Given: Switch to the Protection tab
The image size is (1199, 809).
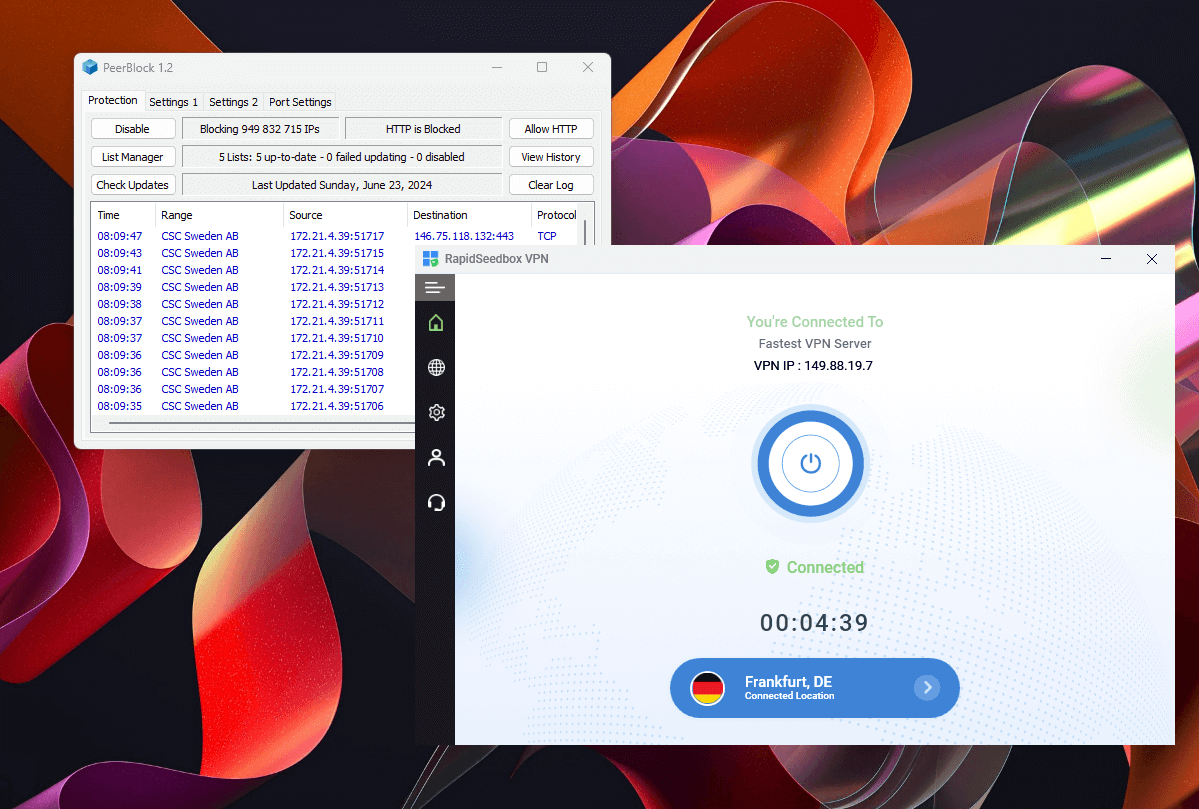Looking at the screenshot, I should [112, 100].
